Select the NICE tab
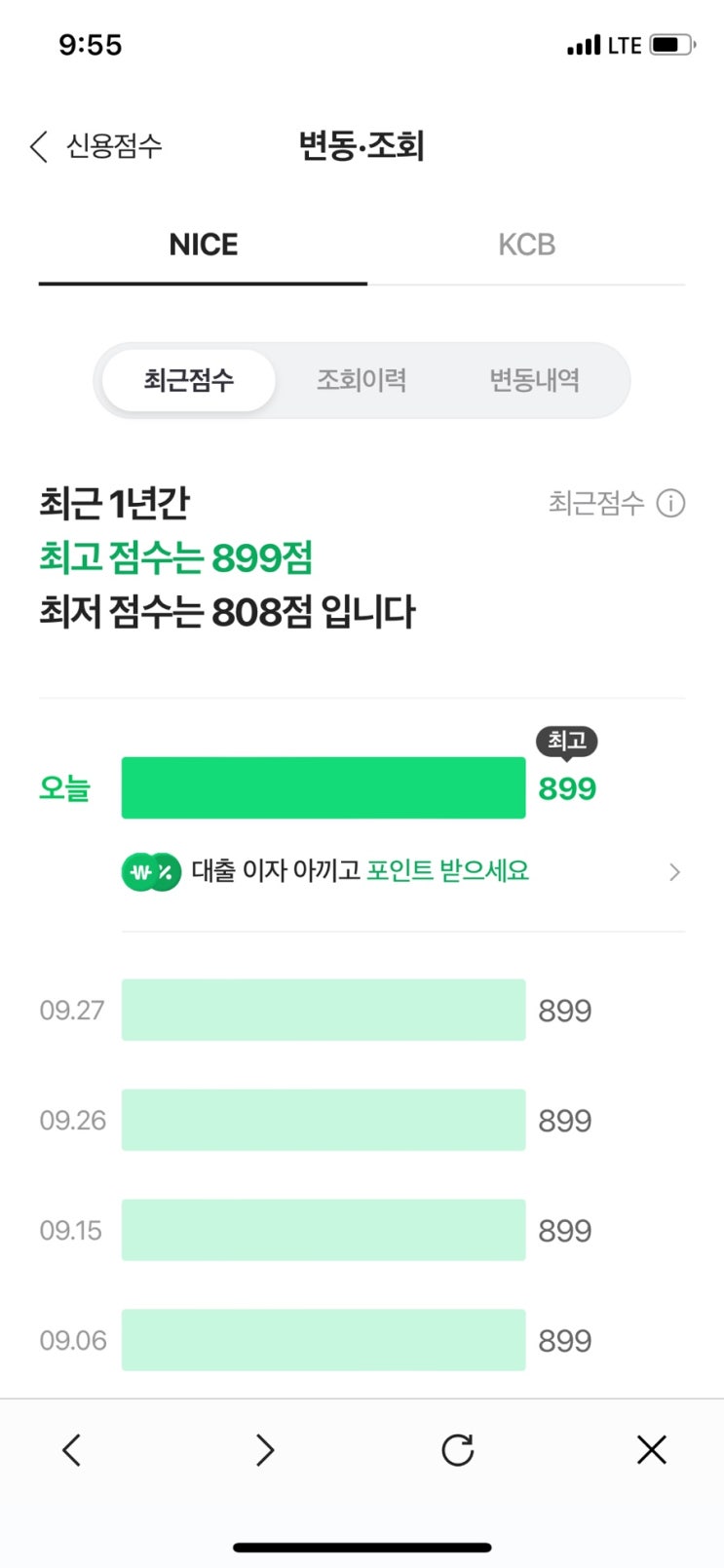Viewport: 724px width, 1568px height. 203,245
